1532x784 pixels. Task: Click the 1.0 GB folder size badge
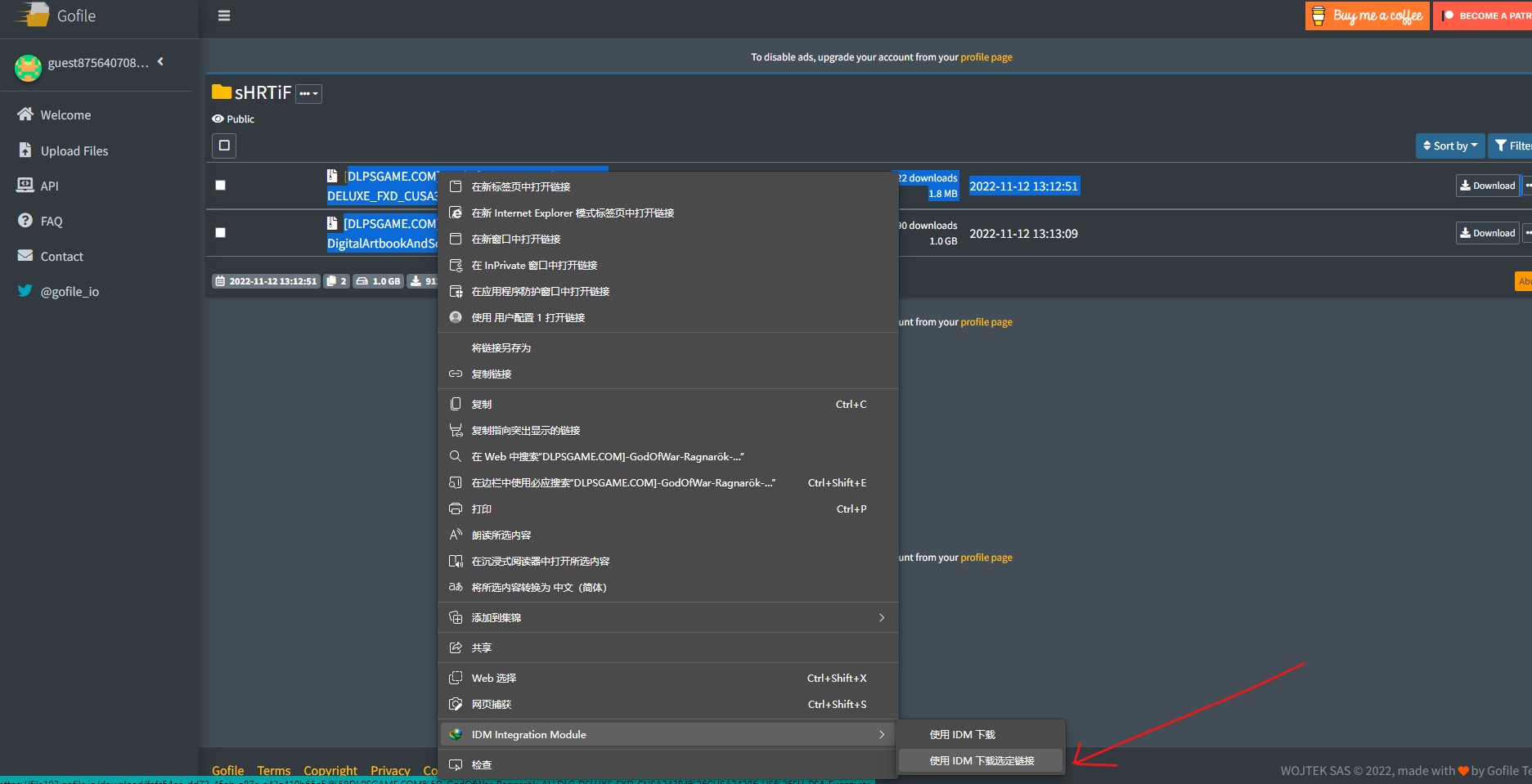pos(379,281)
